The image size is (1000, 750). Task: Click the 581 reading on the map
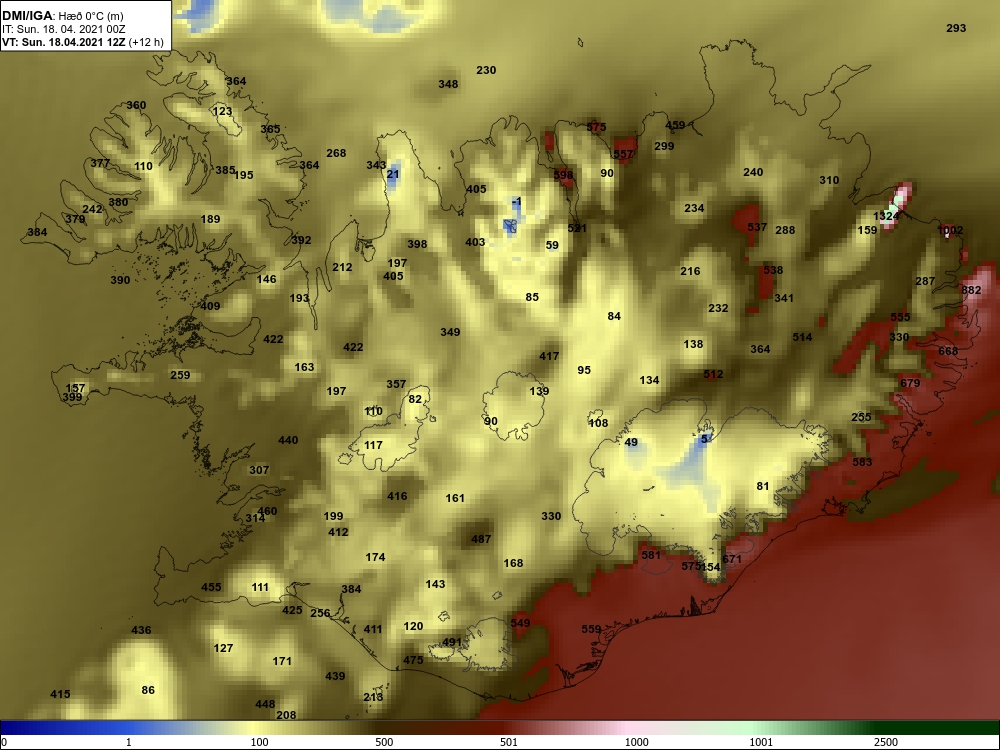(651, 555)
